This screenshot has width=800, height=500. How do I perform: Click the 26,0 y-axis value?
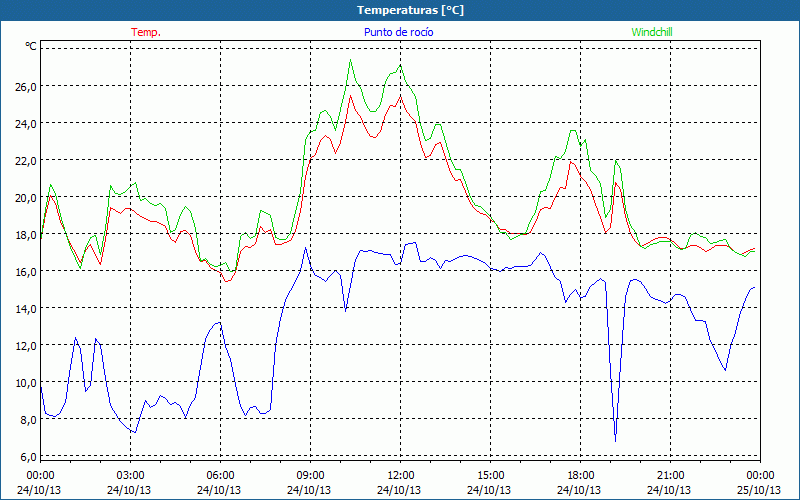click(x=28, y=86)
